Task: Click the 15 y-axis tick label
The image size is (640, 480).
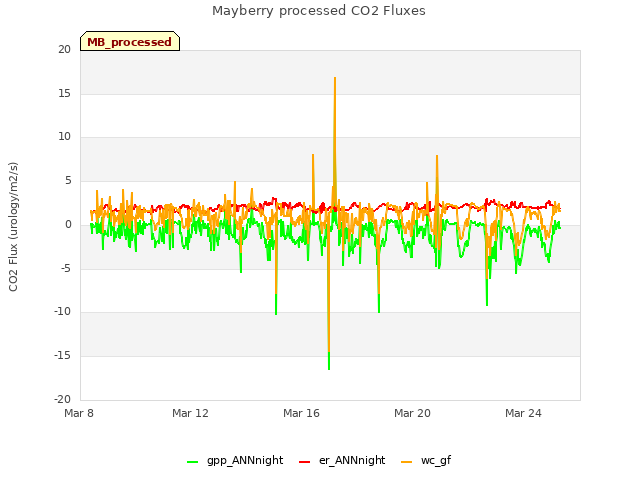Action: click(64, 93)
